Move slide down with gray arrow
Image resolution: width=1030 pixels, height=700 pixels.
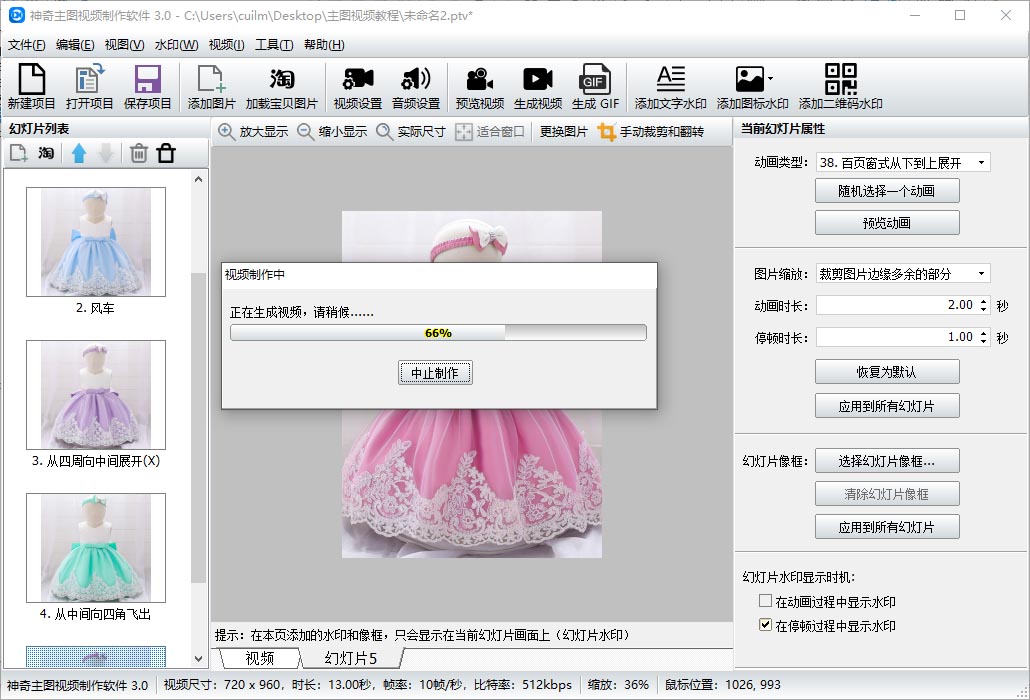tap(106, 154)
